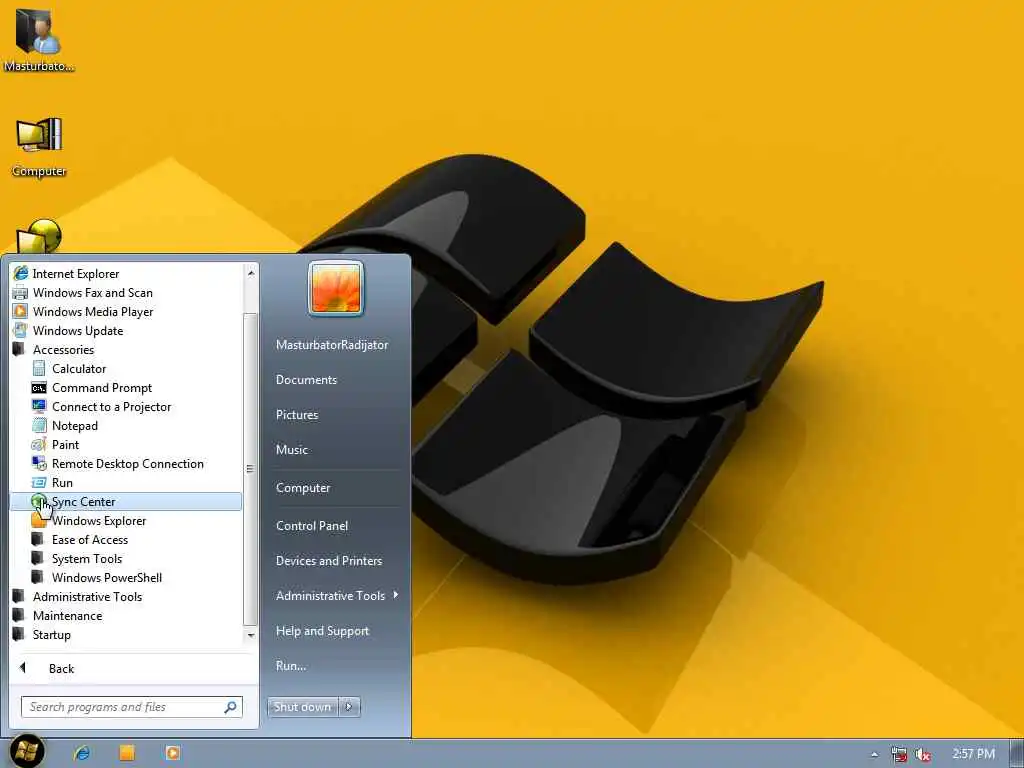Image resolution: width=1024 pixels, height=768 pixels.
Task: Click the user account flower picture
Action: 336,288
